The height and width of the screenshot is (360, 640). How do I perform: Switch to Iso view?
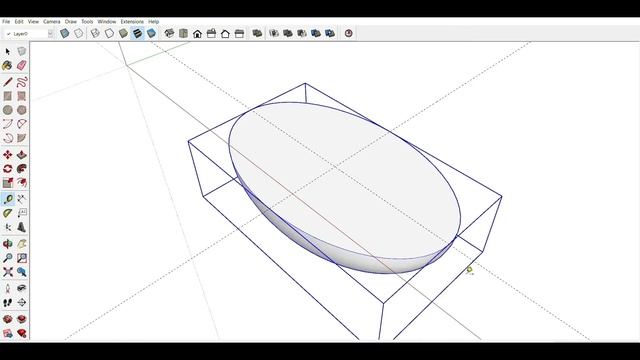pyautogui.click(x=169, y=33)
